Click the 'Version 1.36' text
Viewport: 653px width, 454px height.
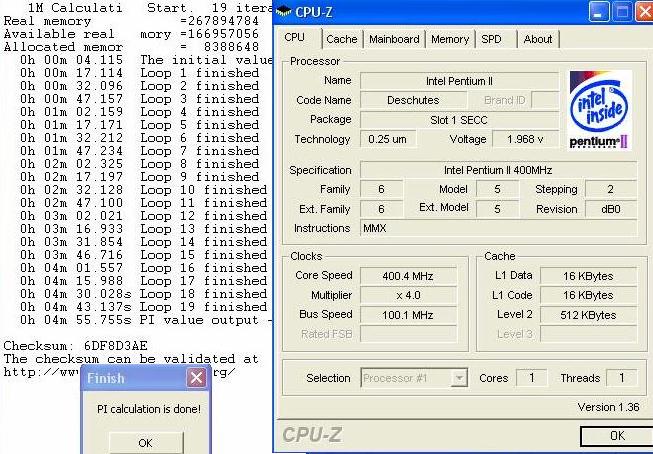click(x=608, y=407)
